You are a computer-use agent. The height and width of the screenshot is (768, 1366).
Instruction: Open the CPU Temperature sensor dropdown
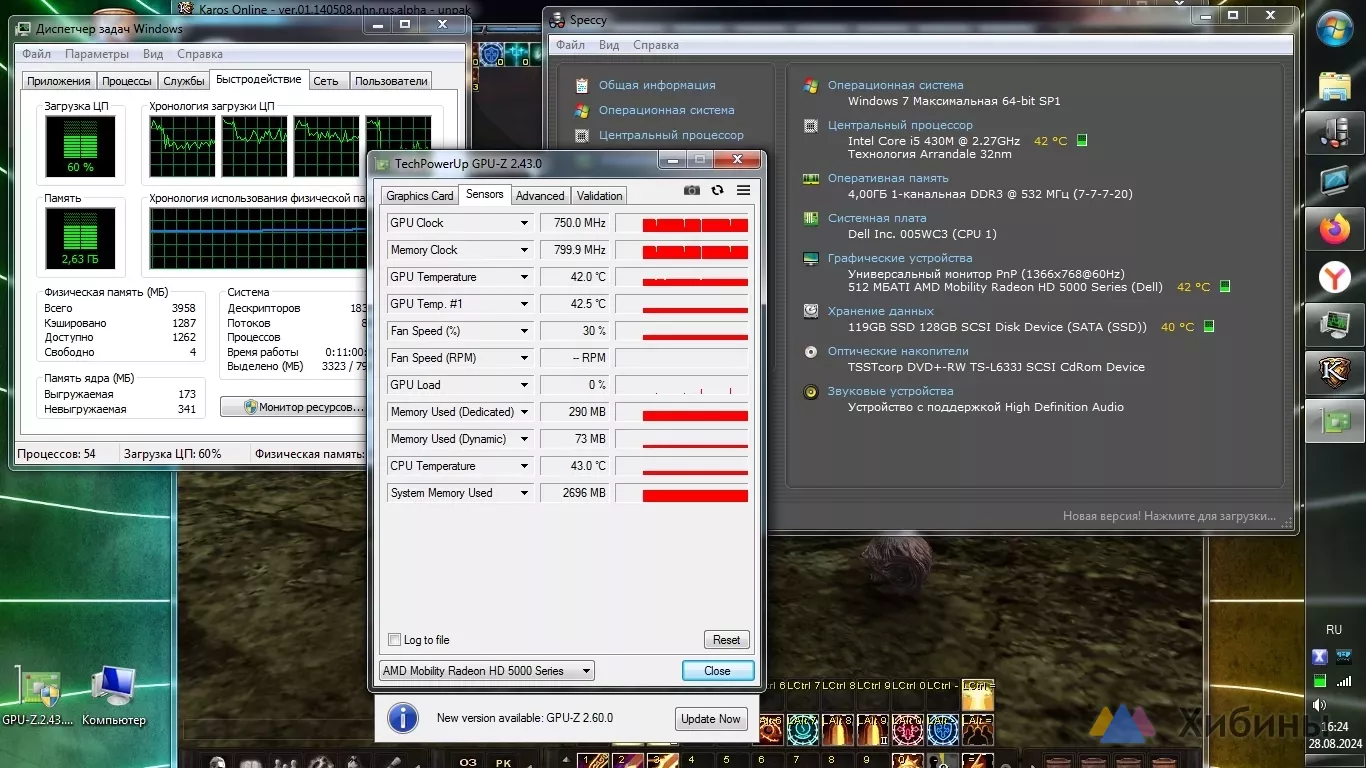[524, 466]
